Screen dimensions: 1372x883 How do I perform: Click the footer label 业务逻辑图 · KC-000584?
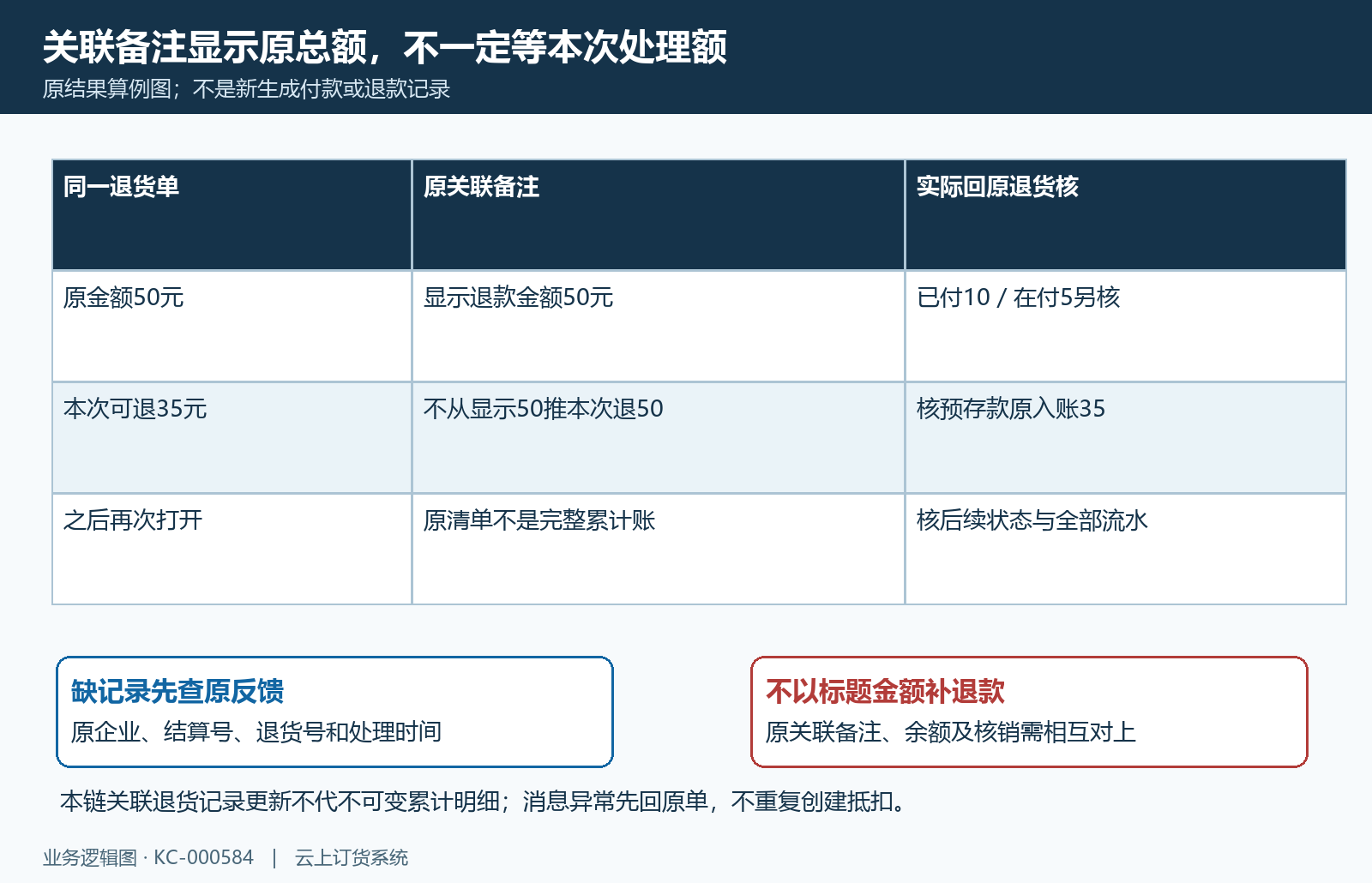(x=148, y=857)
